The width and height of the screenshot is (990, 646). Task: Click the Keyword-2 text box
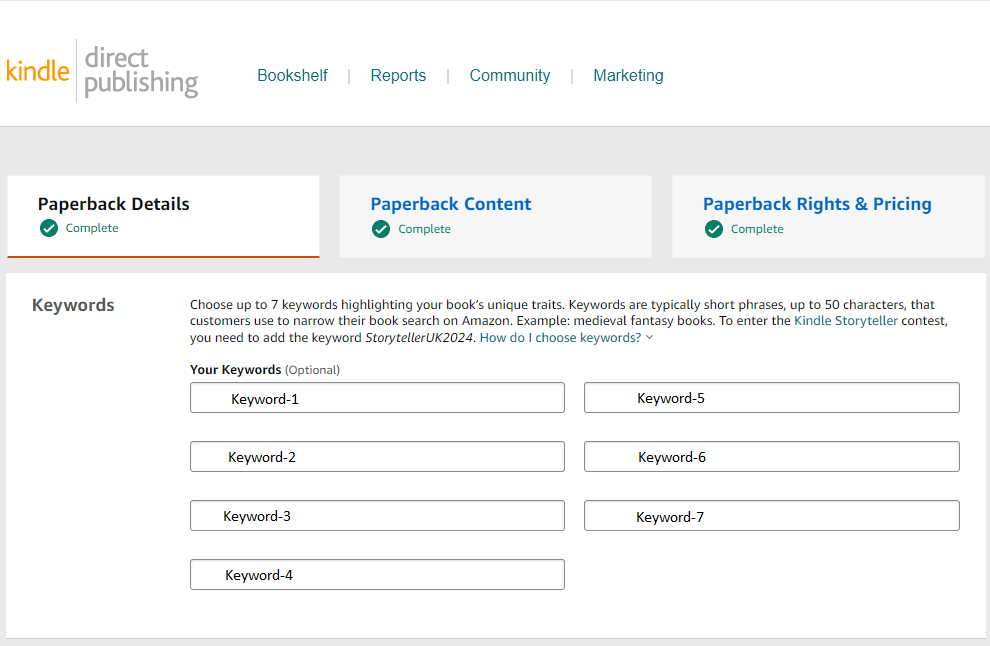377,456
